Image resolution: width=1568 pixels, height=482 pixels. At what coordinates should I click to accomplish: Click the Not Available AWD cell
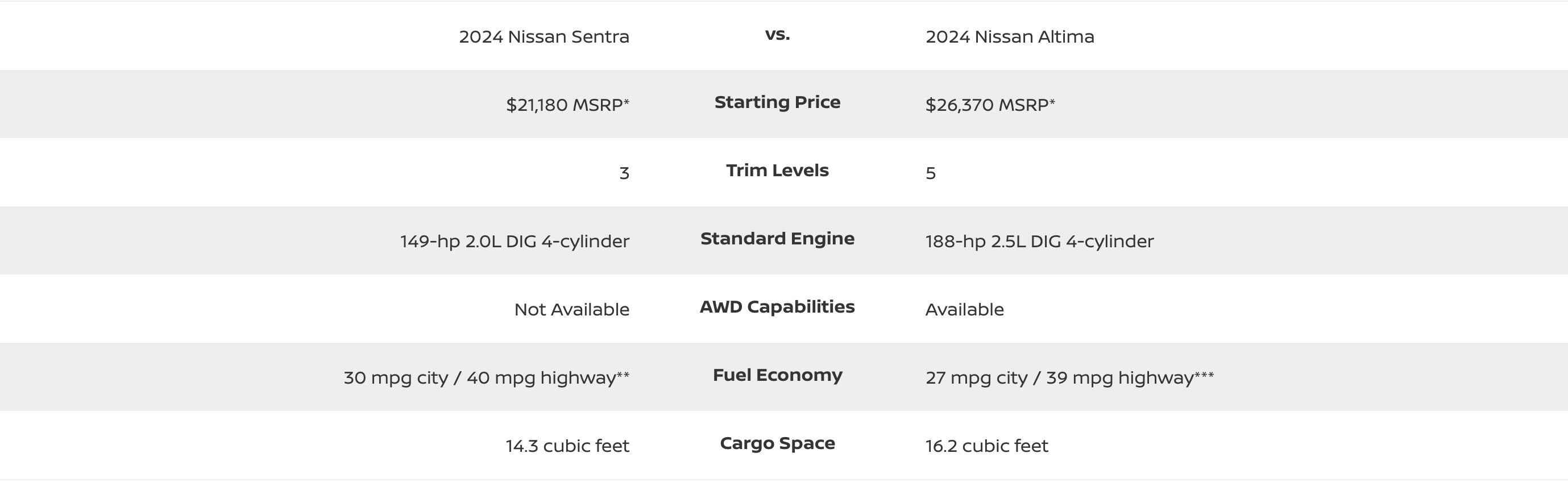coord(572,310)
